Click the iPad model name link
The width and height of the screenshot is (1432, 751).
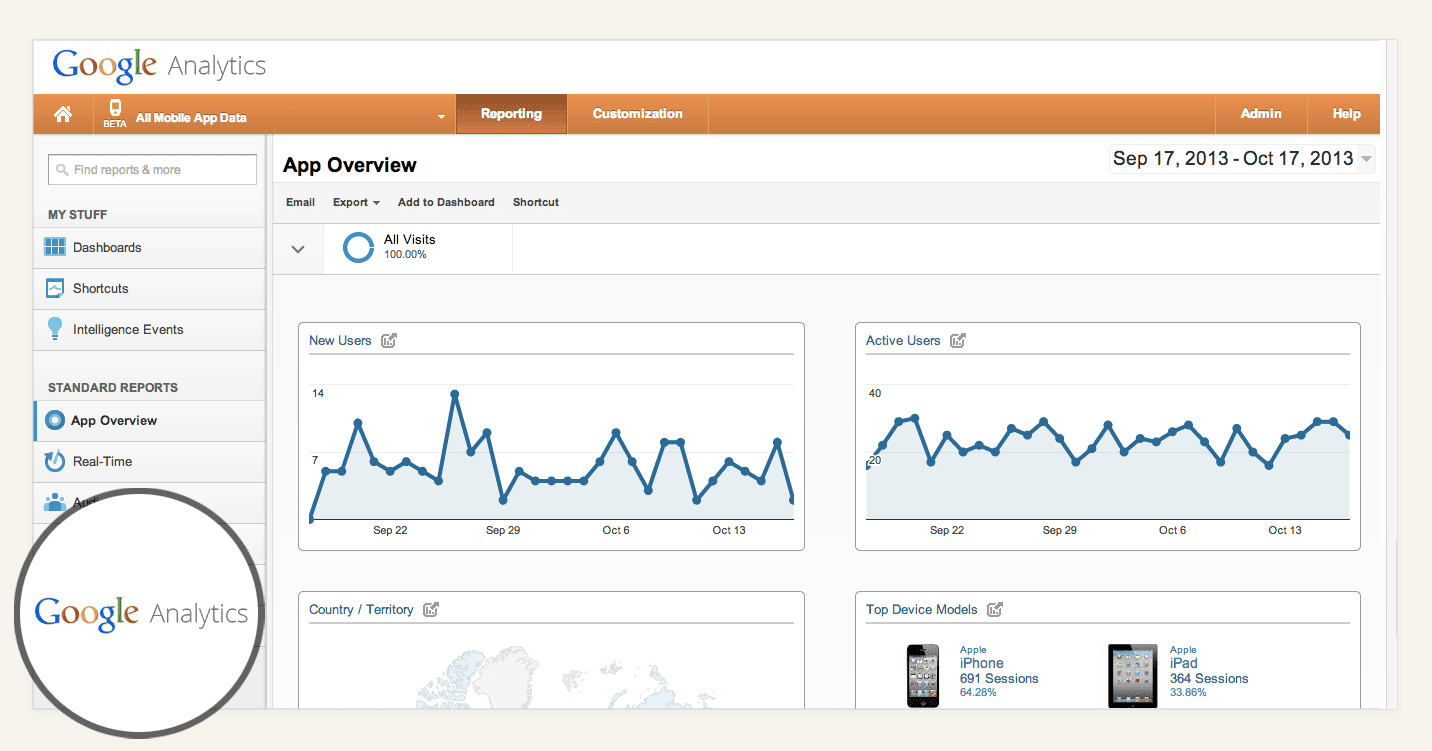click(x=1183, y=663)
